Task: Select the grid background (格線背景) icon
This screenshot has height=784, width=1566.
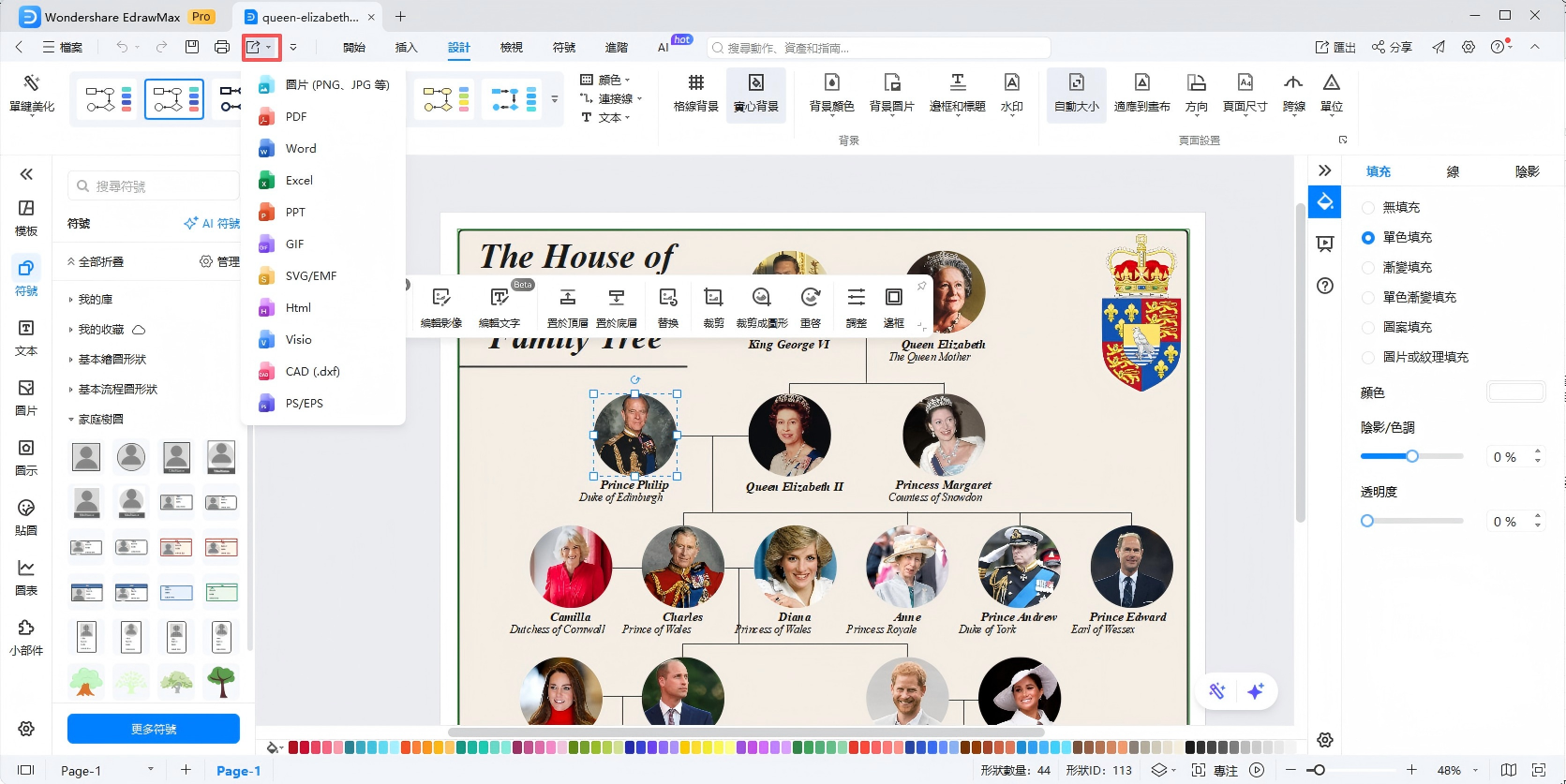Action: [x=695, y=93]
